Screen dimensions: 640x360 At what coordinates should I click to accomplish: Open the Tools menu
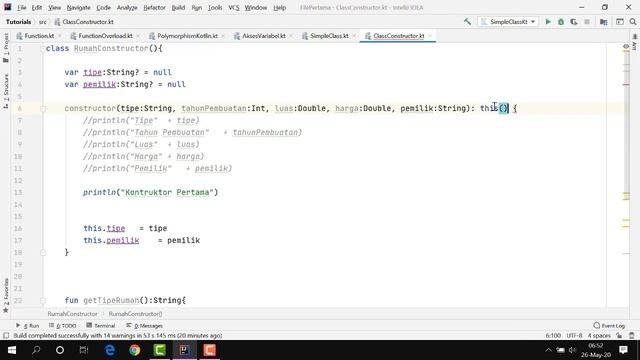click(x=215, y=7)
